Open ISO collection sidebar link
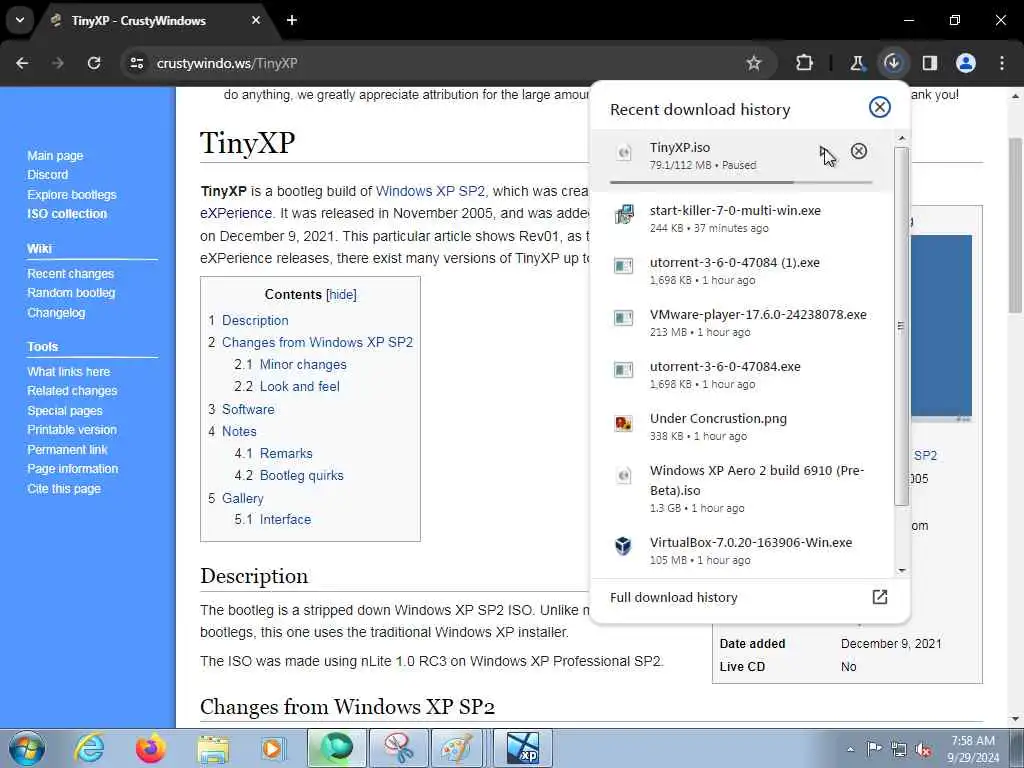 (67, 214)
